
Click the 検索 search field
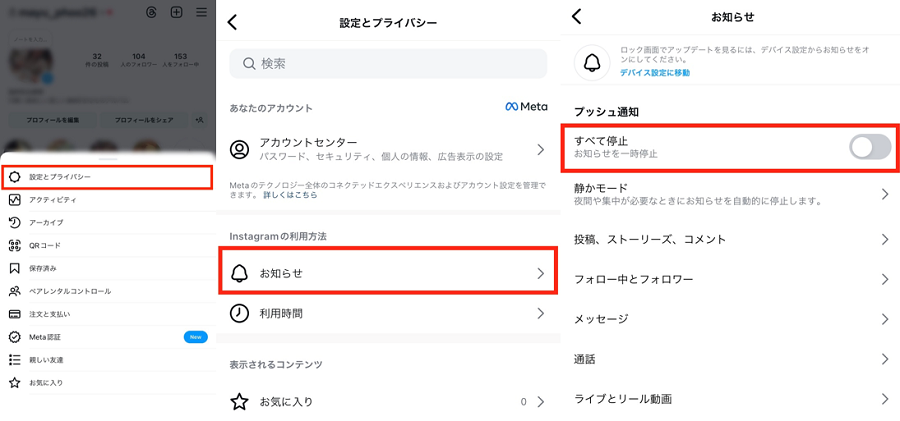(x=388, y=63)
